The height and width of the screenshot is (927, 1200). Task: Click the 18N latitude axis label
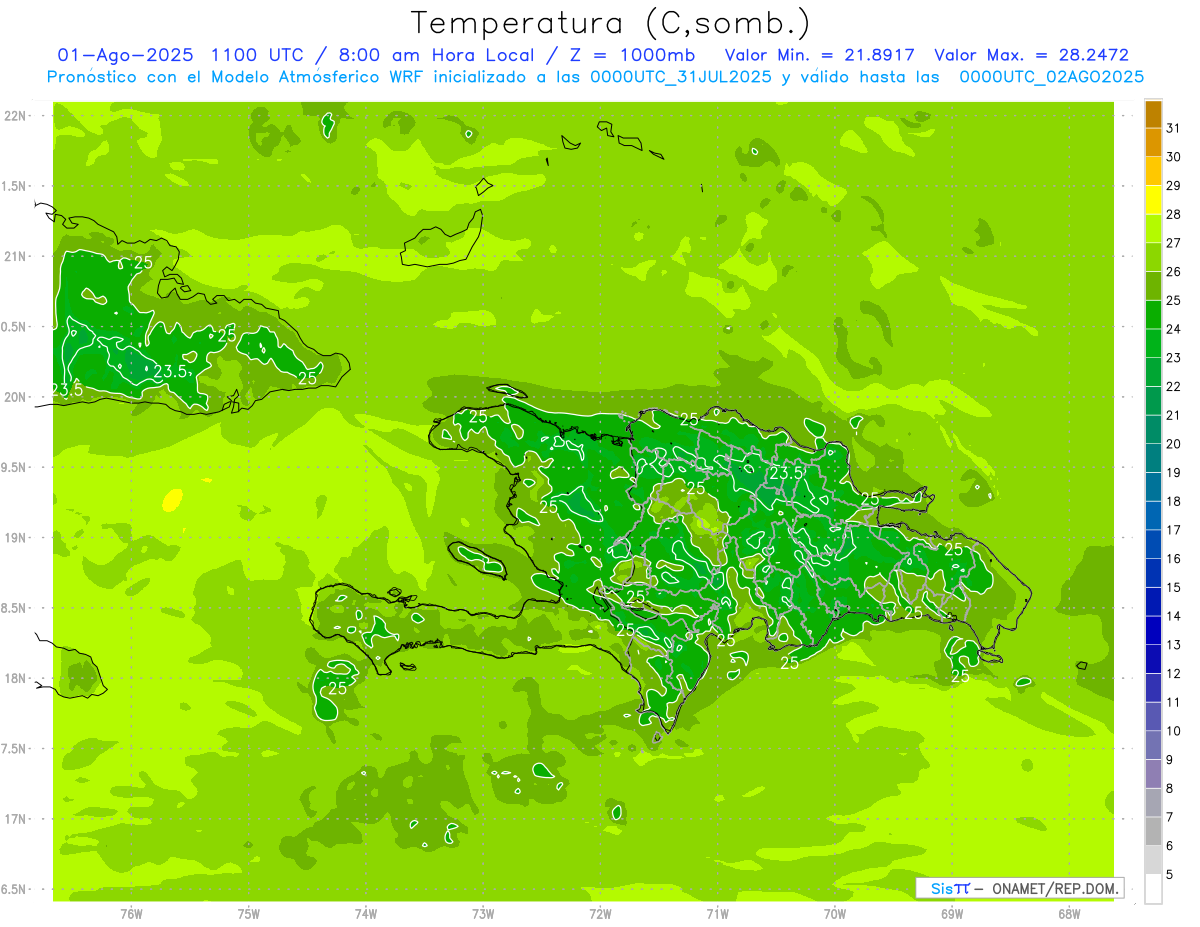[x=15, y=678]
